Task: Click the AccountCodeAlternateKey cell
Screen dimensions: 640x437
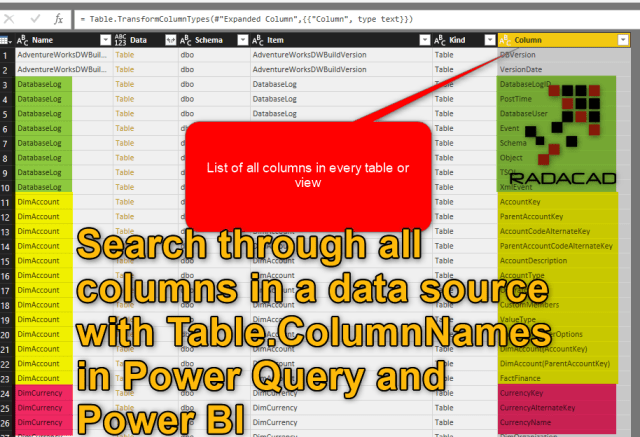Action: point(563,231)
